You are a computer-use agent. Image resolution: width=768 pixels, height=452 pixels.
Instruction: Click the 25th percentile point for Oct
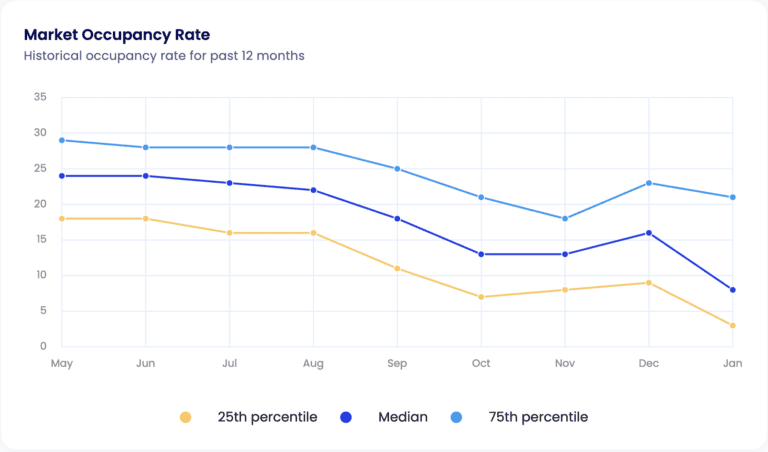(481, 297)
